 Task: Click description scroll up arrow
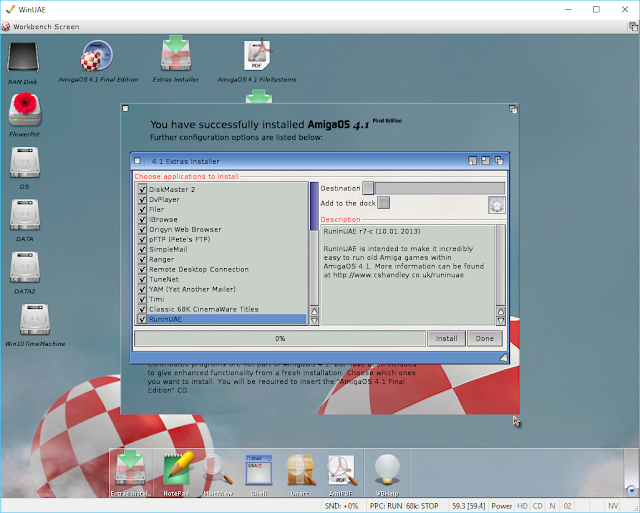click(x=501, y=311)
